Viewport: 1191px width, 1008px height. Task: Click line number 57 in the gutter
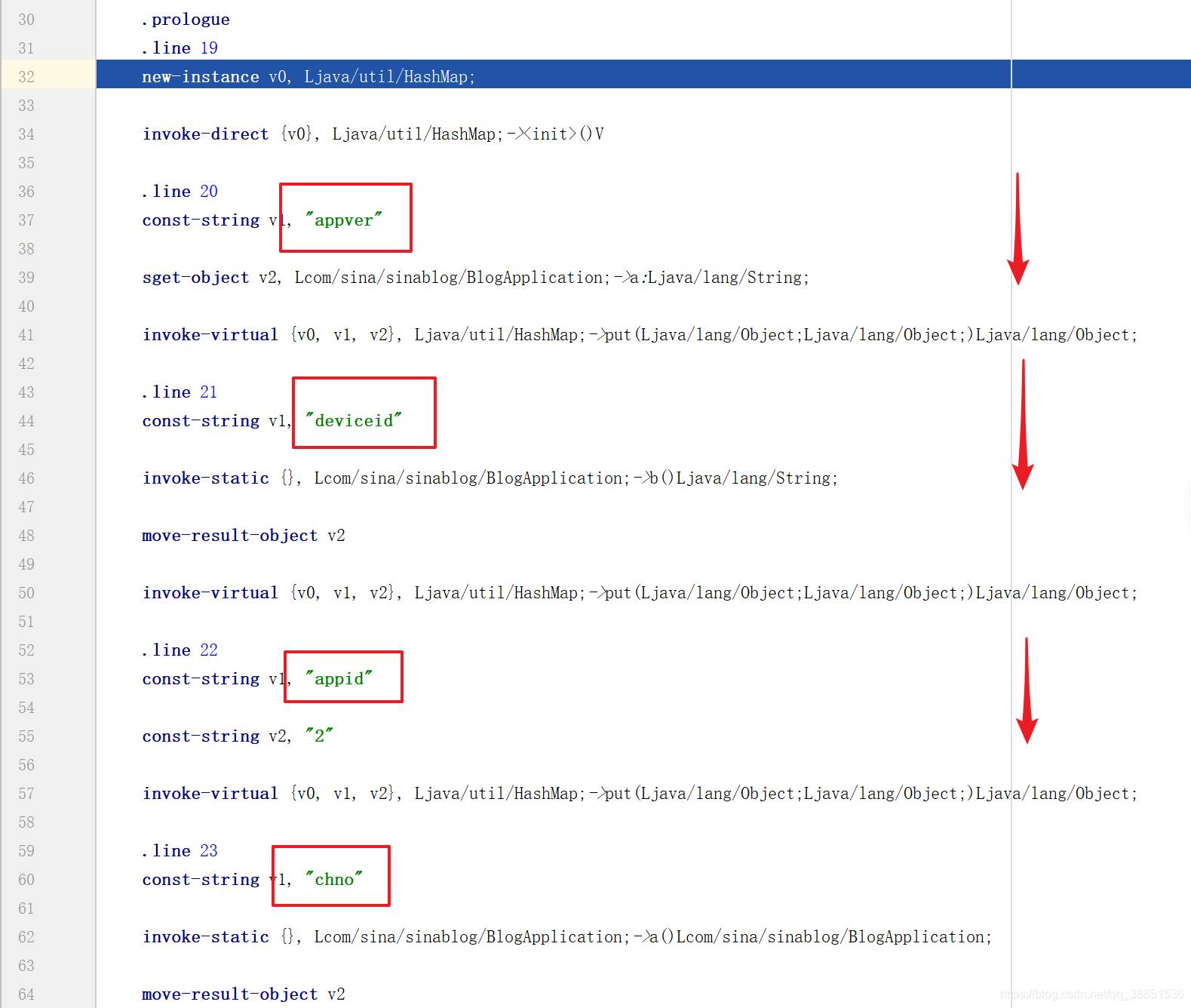(x=26, y=794)
